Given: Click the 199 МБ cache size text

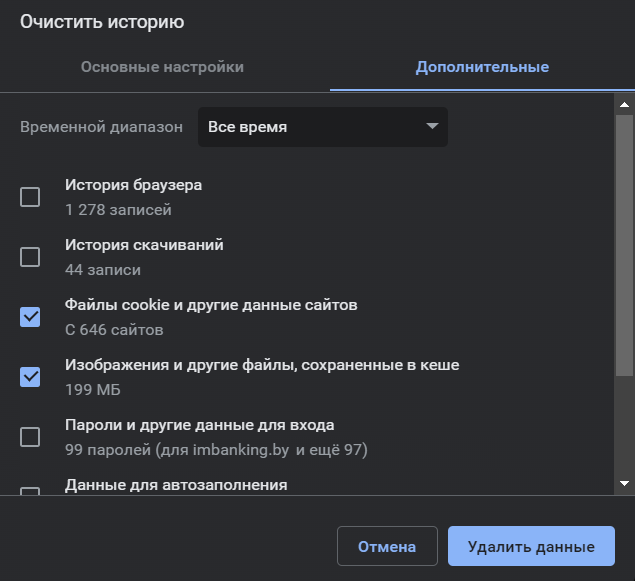Looking at the screenshot, I should (x=93, y=389).
